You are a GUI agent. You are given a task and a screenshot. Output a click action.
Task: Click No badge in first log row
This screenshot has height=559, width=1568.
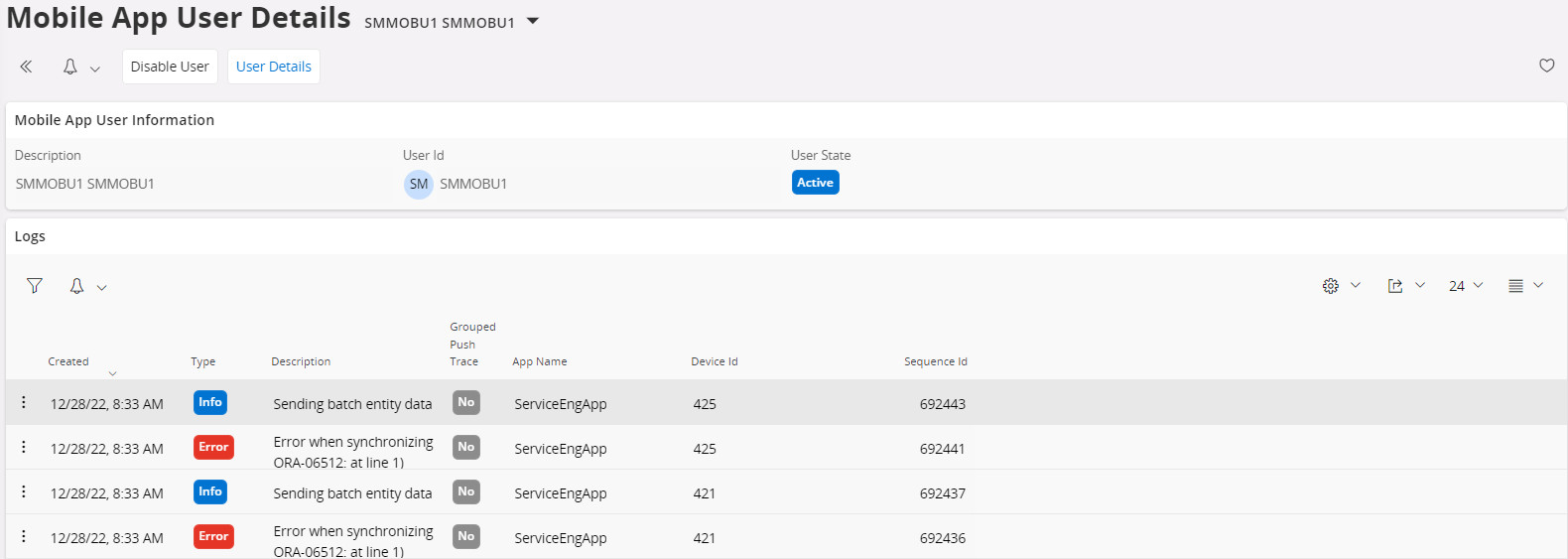coord(465,402)
